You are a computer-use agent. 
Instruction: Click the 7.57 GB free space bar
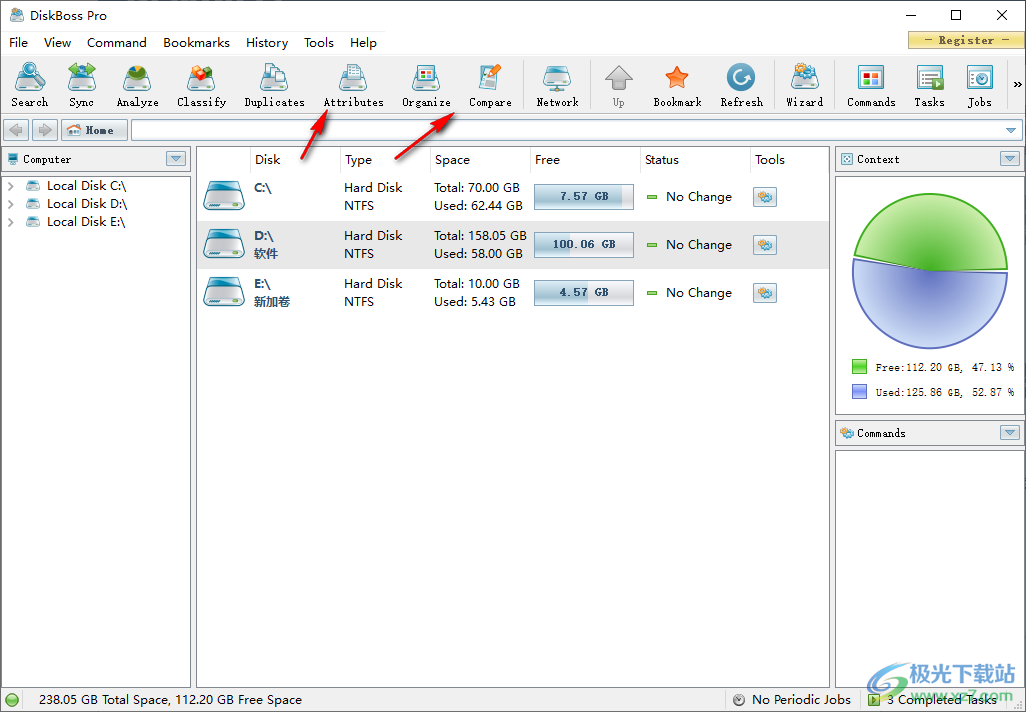coord(584,197)
